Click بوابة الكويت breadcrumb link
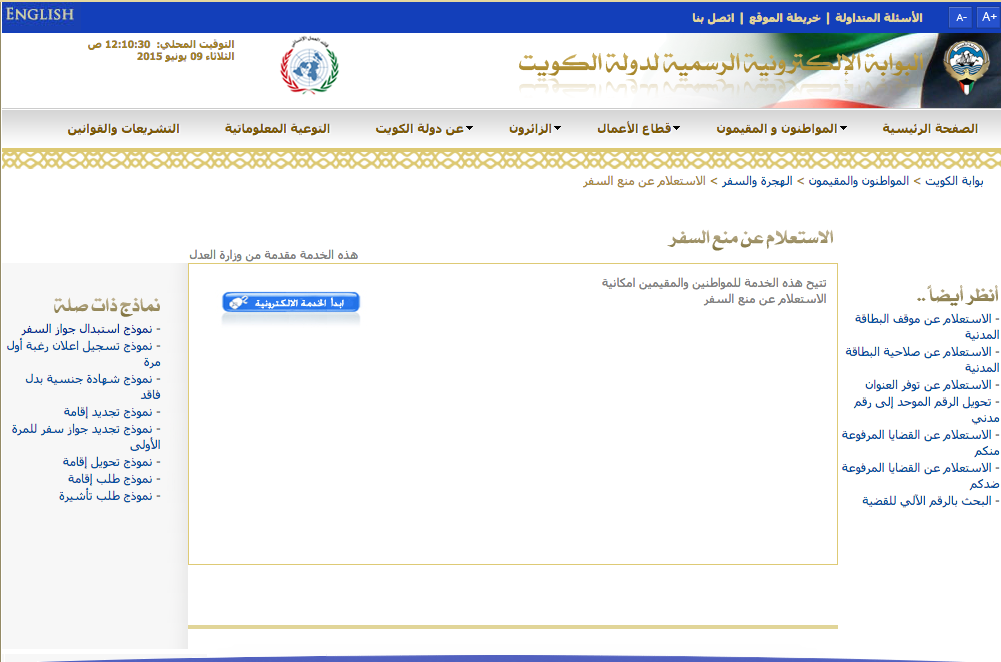 coord(954,181)
